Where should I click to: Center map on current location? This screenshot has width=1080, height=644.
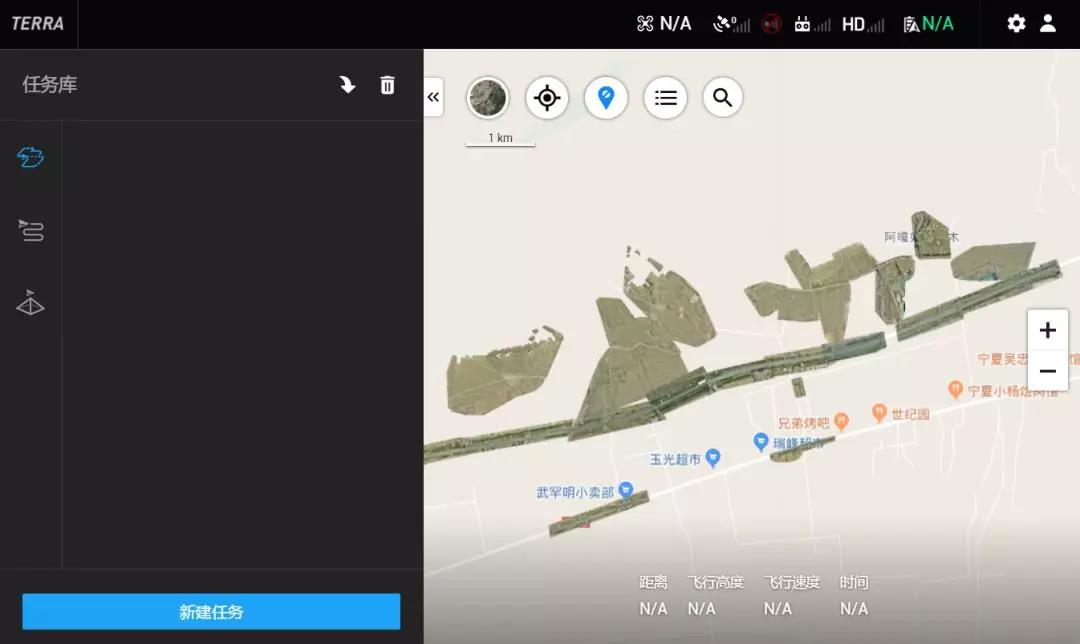point(547,97)
